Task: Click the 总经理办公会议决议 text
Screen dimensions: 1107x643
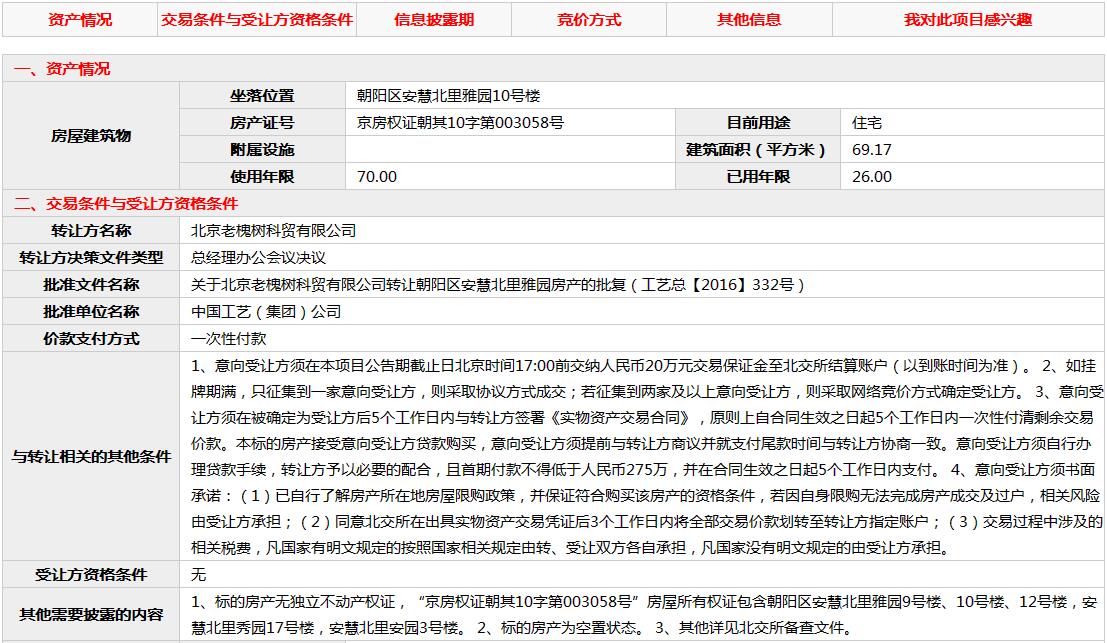Action: [258, 258]
